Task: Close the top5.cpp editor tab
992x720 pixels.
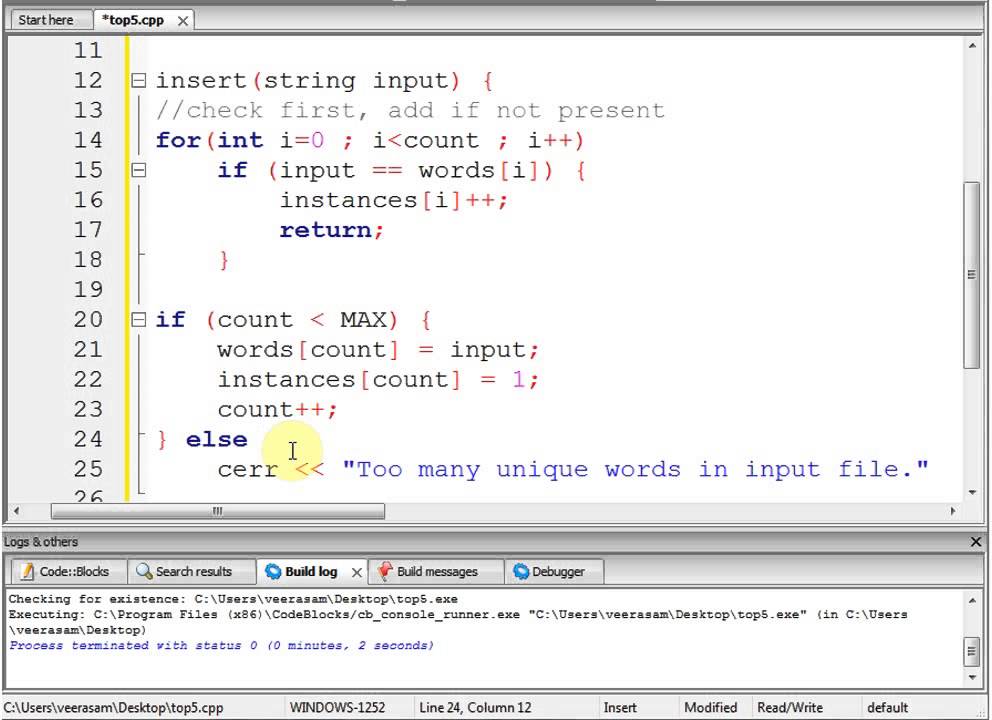Action: tap(183, 21)
